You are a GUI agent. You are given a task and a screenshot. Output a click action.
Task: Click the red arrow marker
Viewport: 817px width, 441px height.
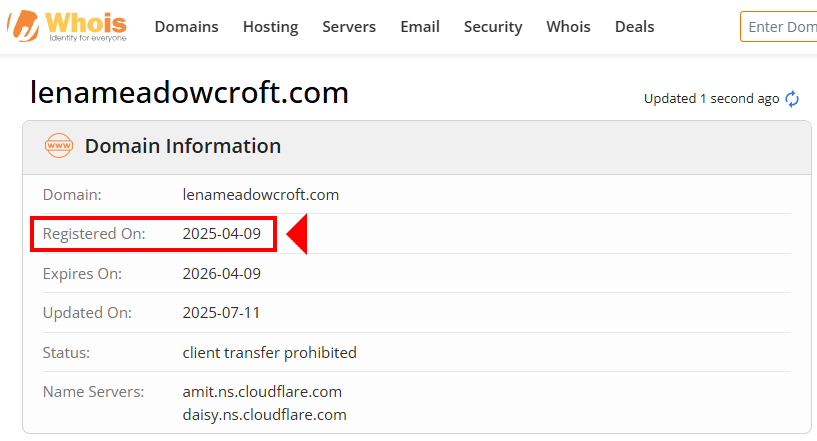coord(297,235)
